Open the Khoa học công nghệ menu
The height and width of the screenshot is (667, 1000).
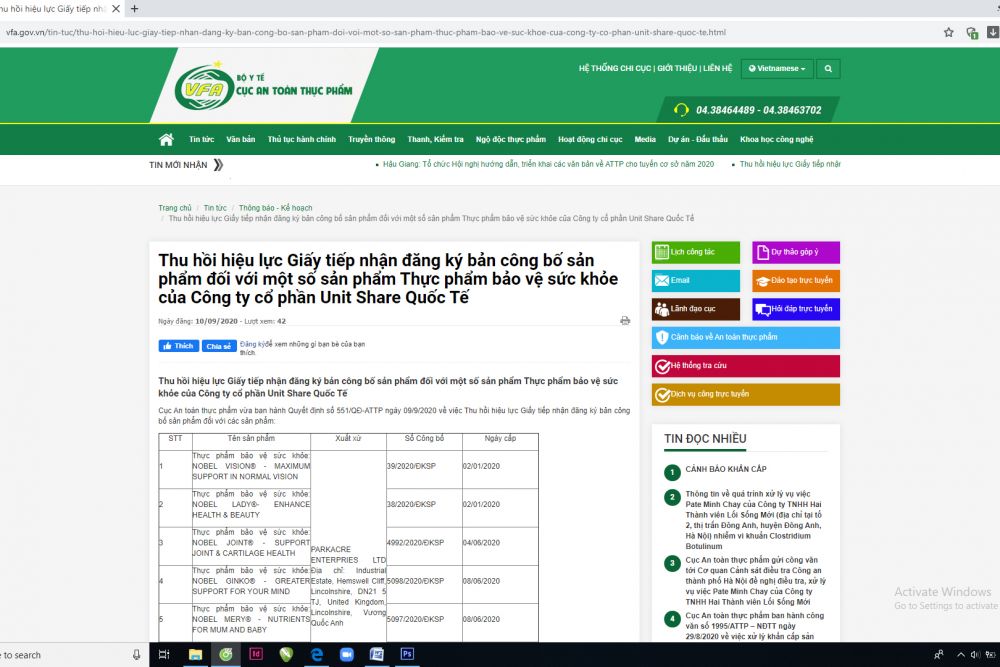[776, 140]
